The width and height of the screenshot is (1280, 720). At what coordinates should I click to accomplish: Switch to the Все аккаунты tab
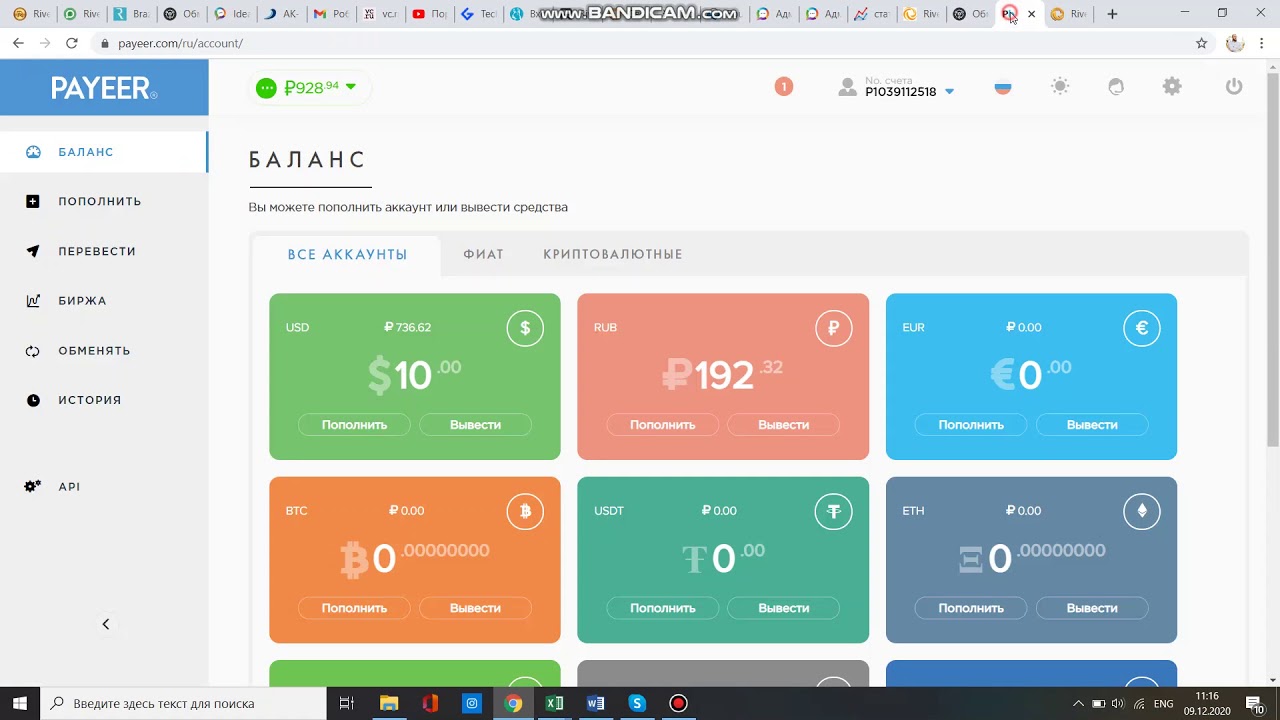pos(347,255)
